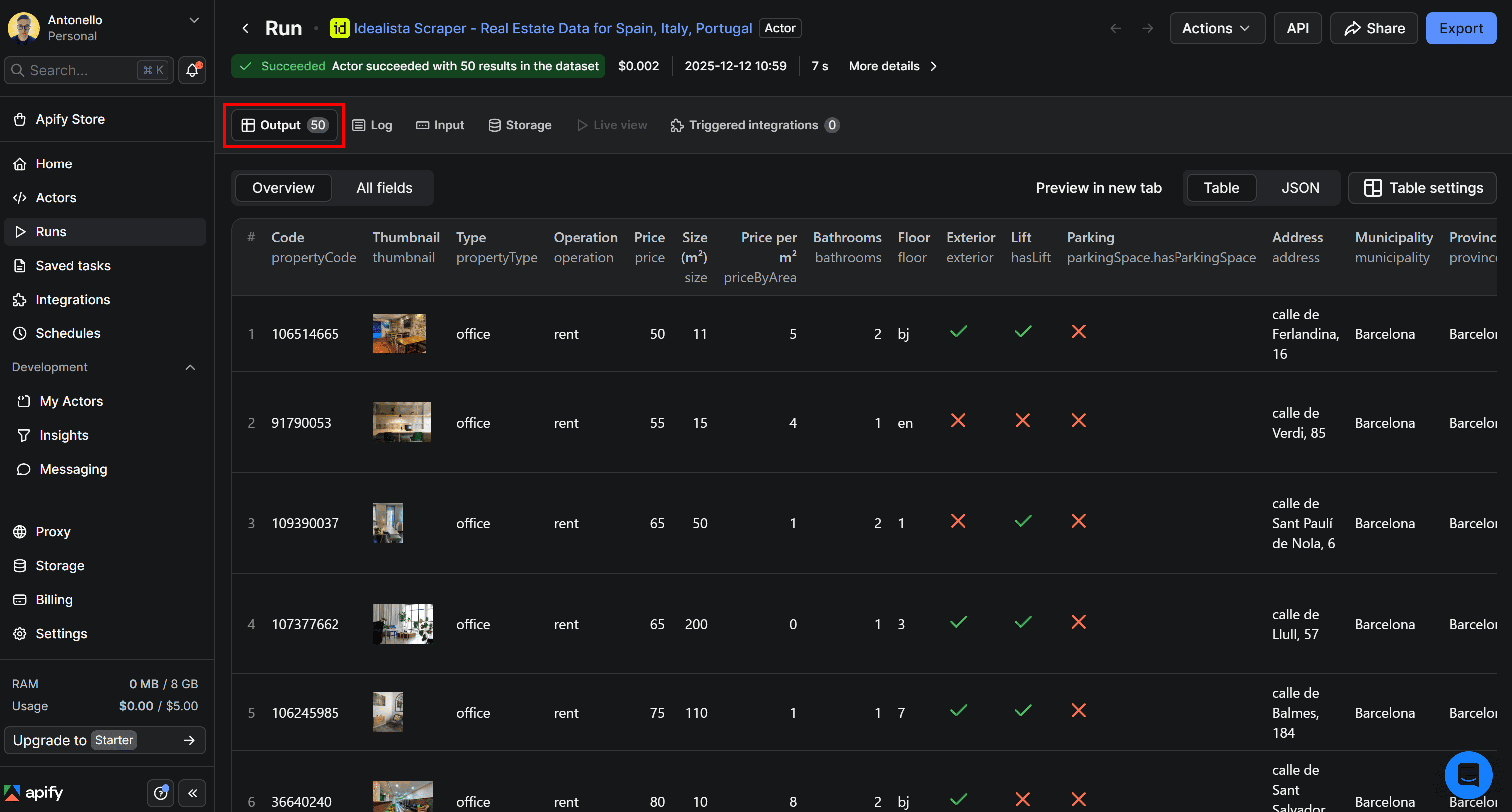The height and width of the screenshot is (812, 1512).
Task: Collapse sidebar with double-chevron icon
Action: click(x=192, y=793)
